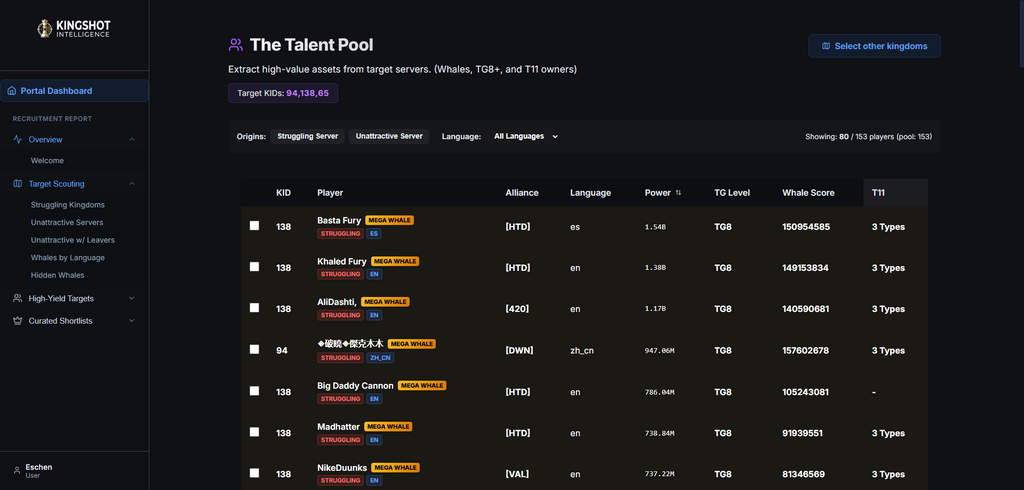Viewport: 1024px width, 490px height.
Task: Click the people icon beside High-Yield Targets
Action: pos(18,298)
